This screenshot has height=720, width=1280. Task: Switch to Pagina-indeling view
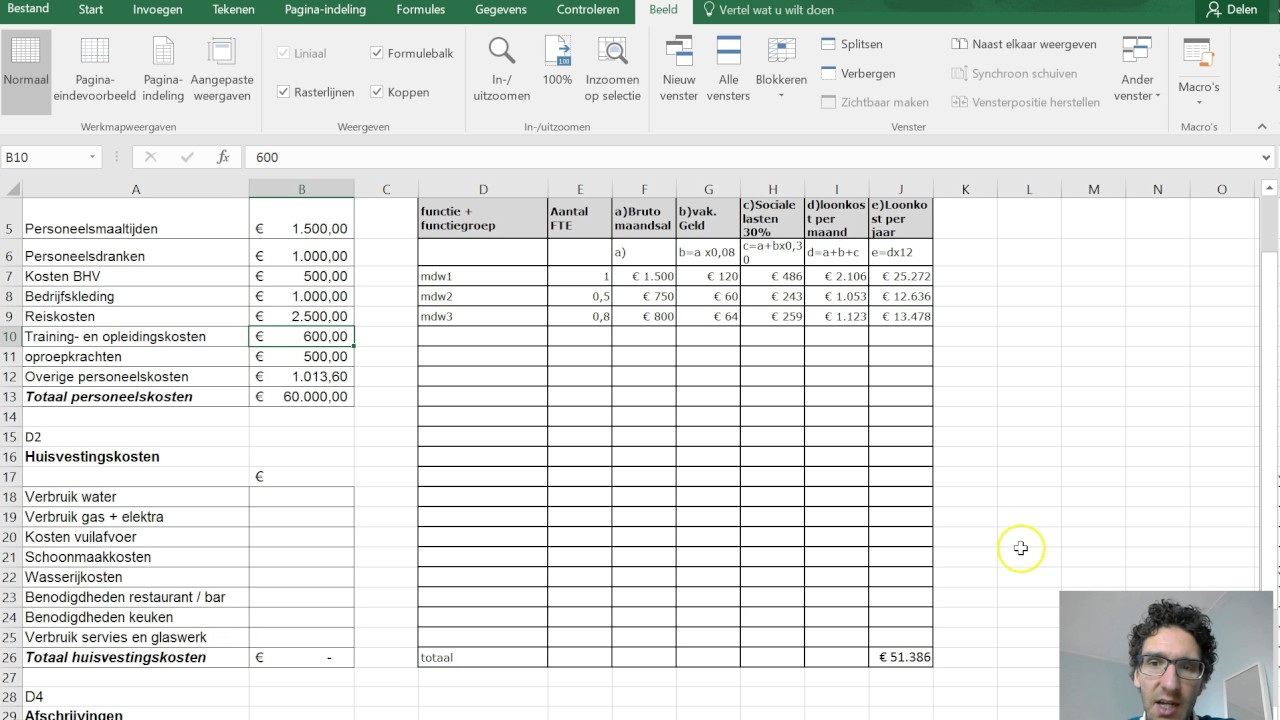163,70
